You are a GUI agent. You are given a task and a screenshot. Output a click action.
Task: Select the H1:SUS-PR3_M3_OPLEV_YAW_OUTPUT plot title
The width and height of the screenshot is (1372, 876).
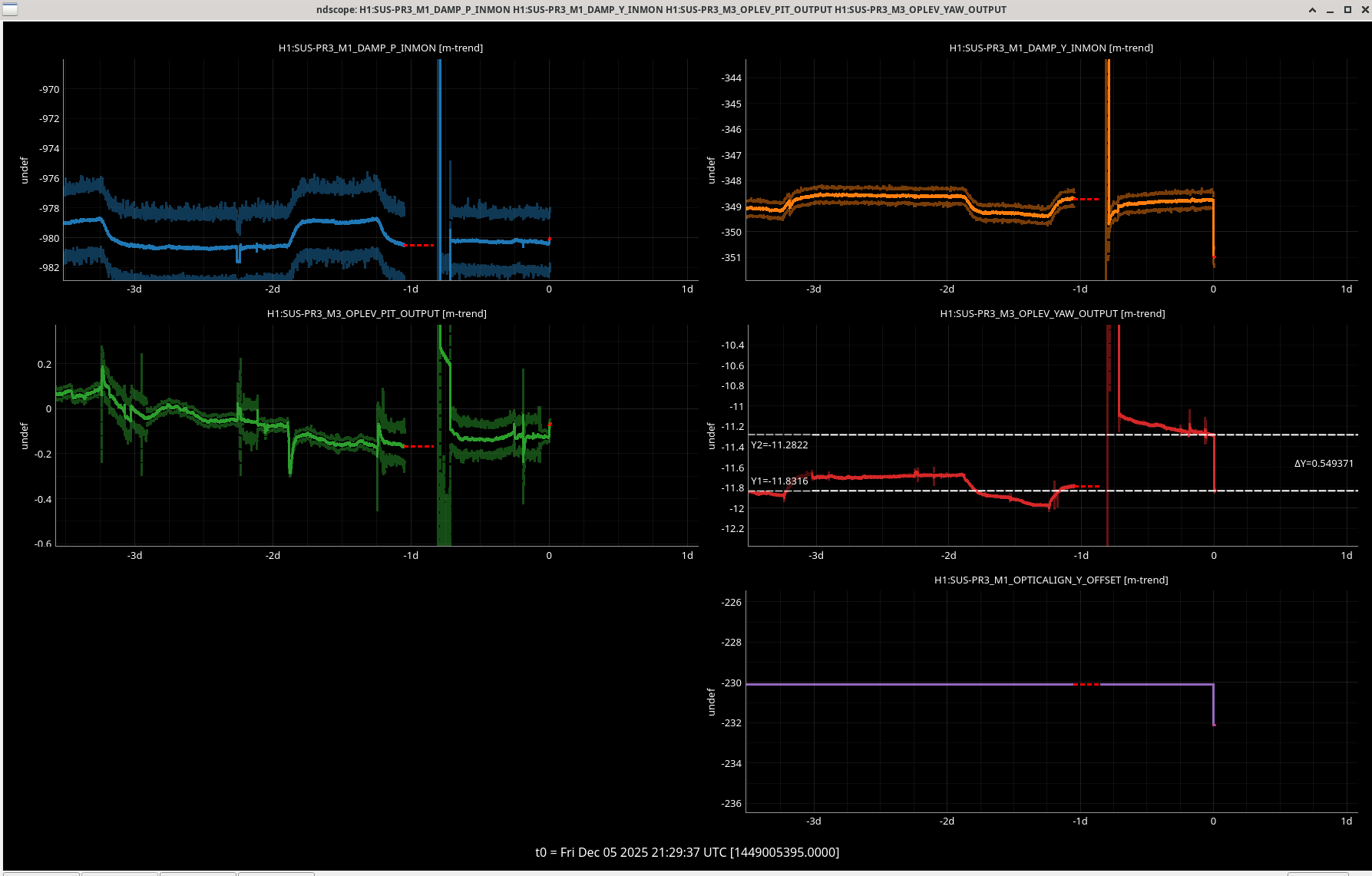pyautogui.click(x=1052, y=313)
